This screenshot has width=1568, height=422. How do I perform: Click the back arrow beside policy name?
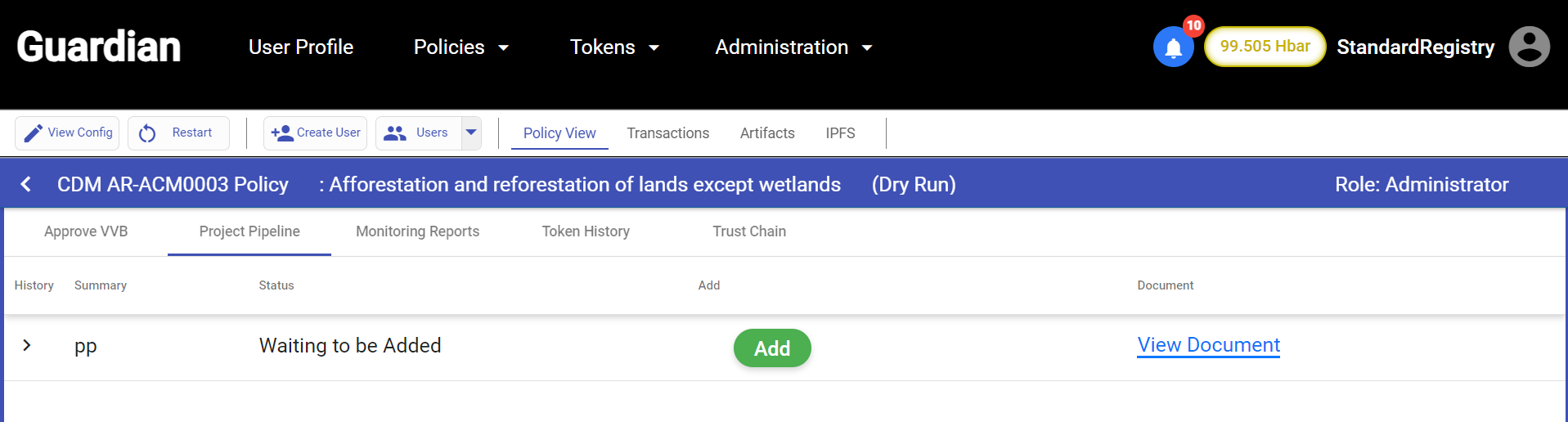[x=26, y=184]
